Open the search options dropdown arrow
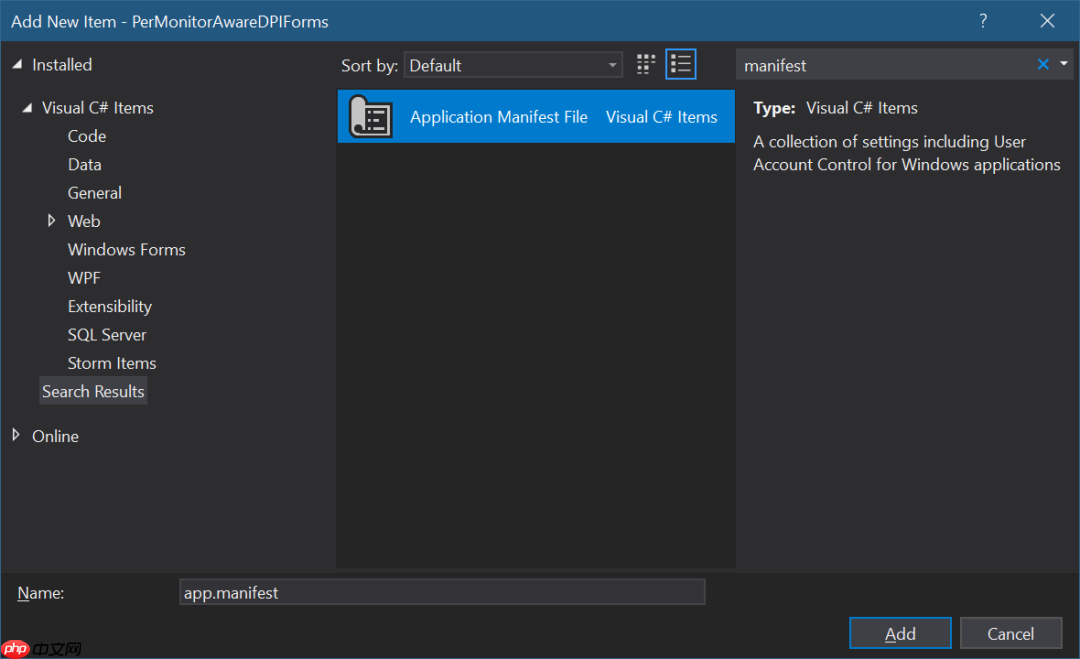The height and width of the screenshot is (659, 1080). pyautogui.click(x=1063, y=63)
